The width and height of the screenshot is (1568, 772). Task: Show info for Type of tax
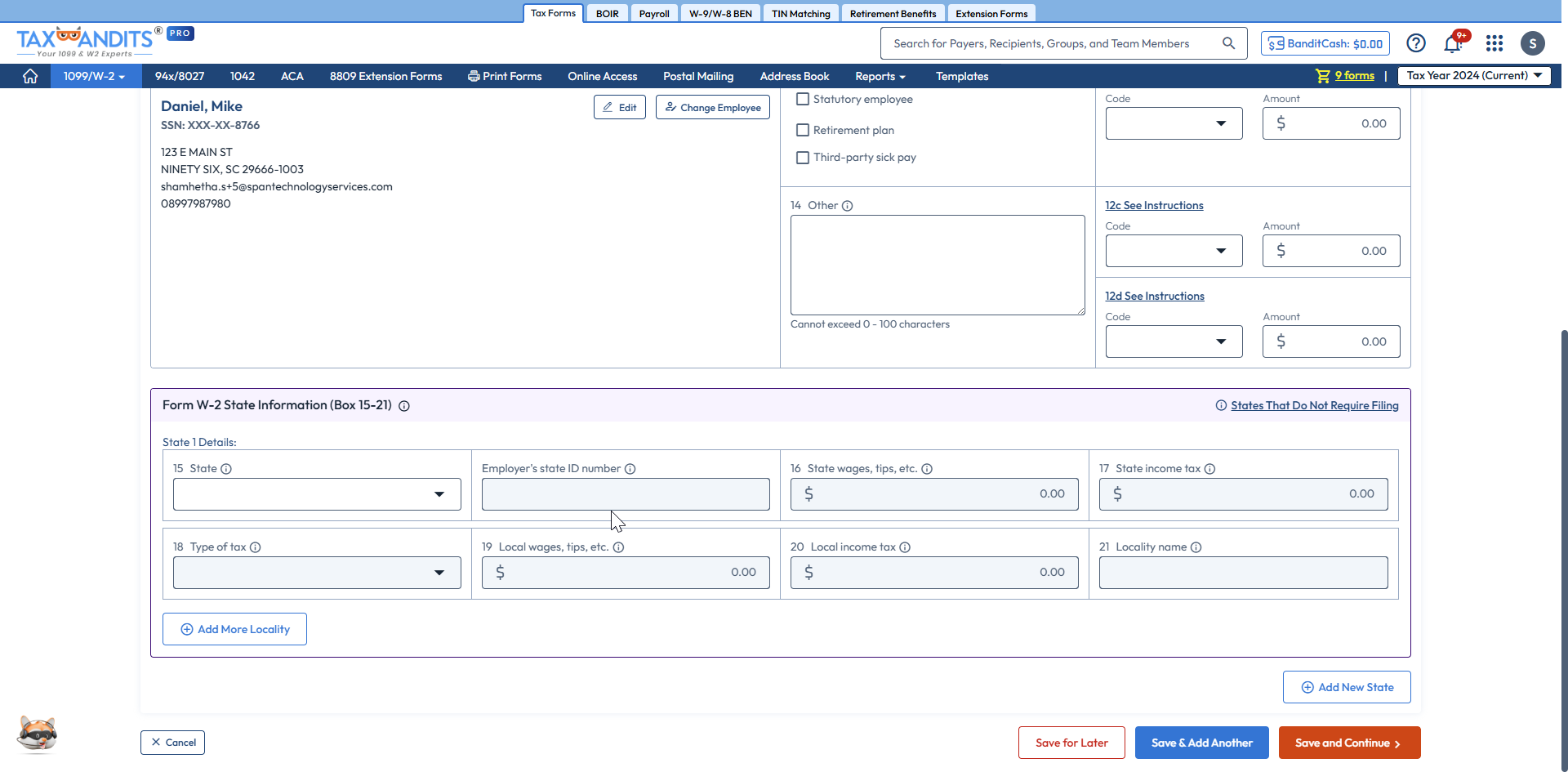pos(256,547)
